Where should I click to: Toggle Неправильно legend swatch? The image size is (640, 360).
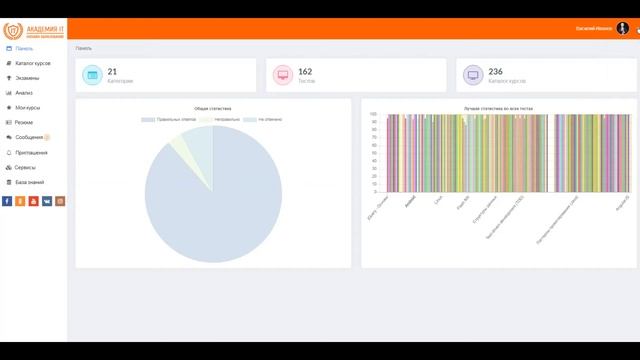[x=206, y=120]
